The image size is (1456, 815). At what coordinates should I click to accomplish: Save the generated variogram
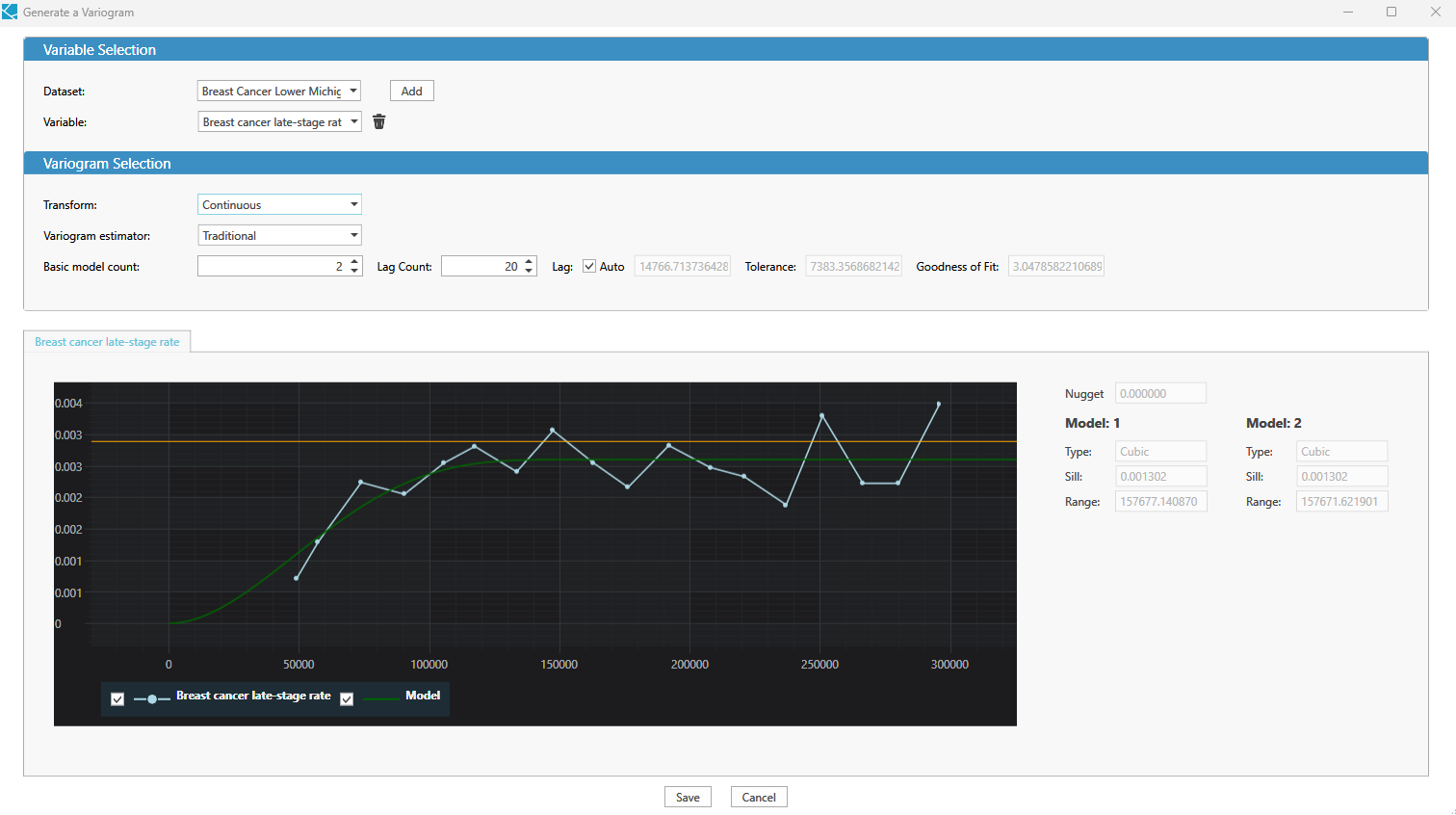pyautogui.click(x=688, y=797)
